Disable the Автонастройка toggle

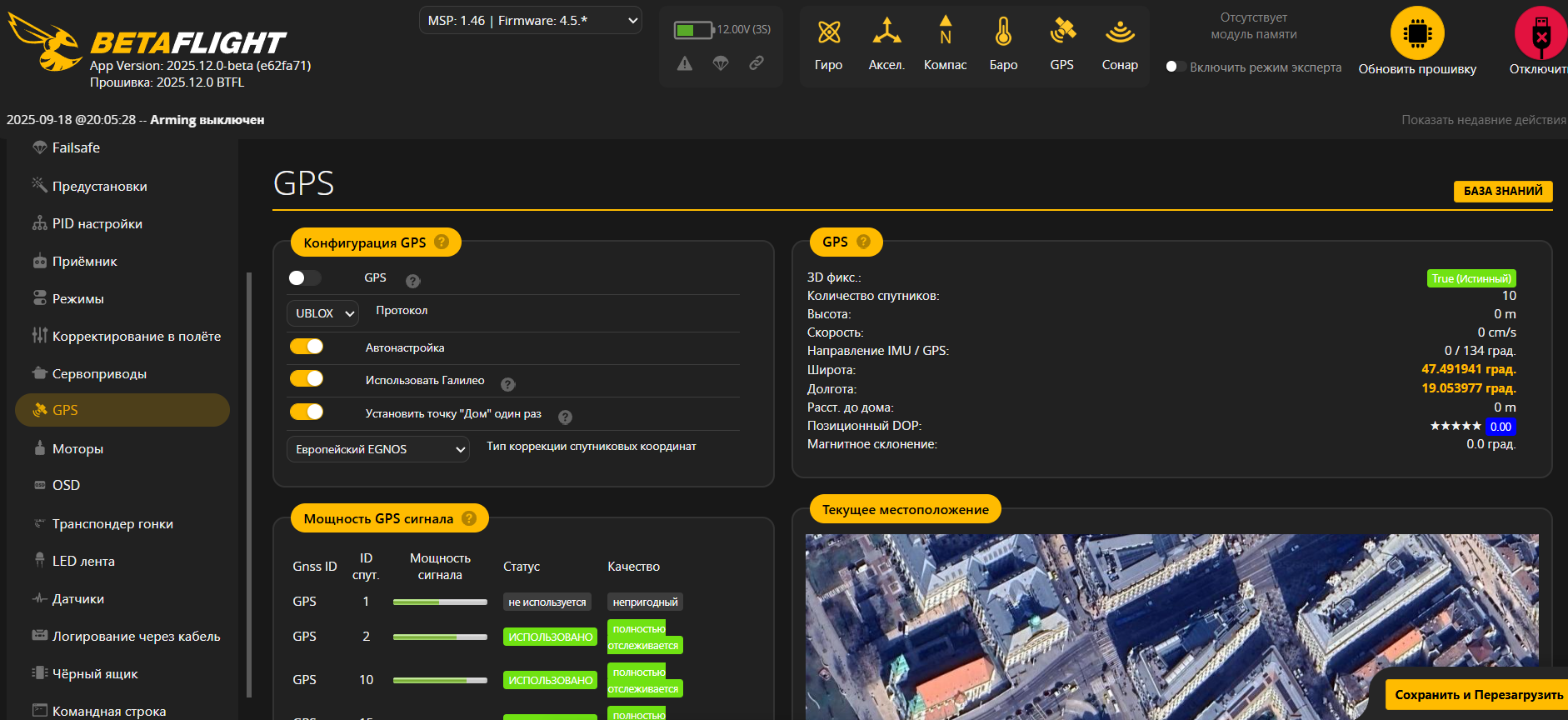pos(307,347)
